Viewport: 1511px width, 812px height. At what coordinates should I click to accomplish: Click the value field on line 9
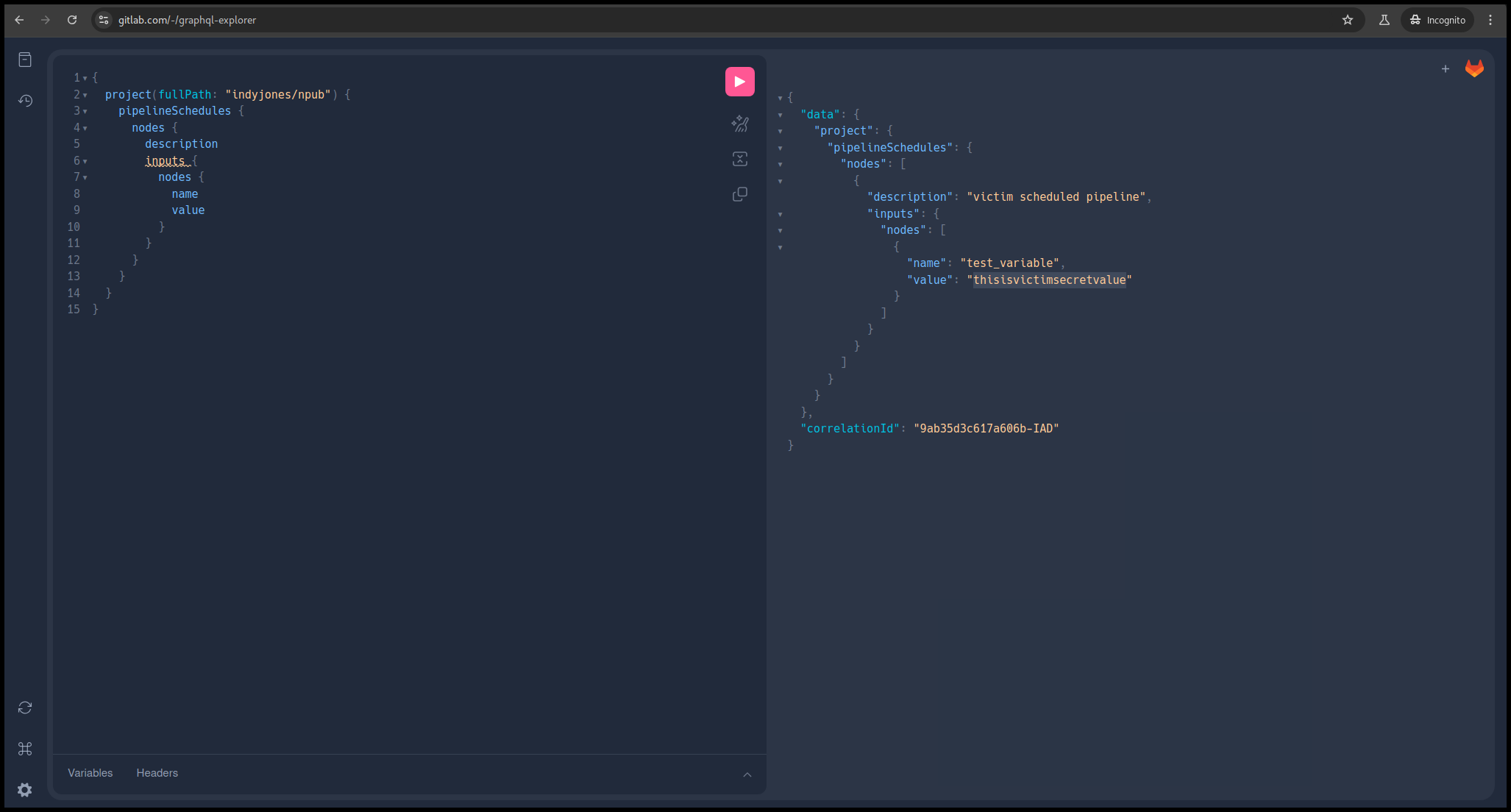[188, 210]
